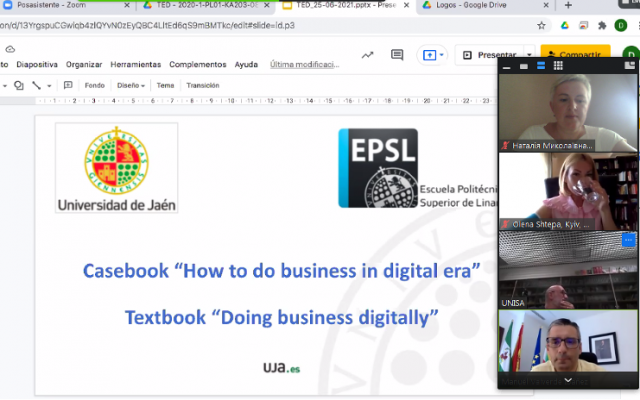Open more options on Zoom video tile
Viewport: 640px width, 400px height.
pos(628,240)
